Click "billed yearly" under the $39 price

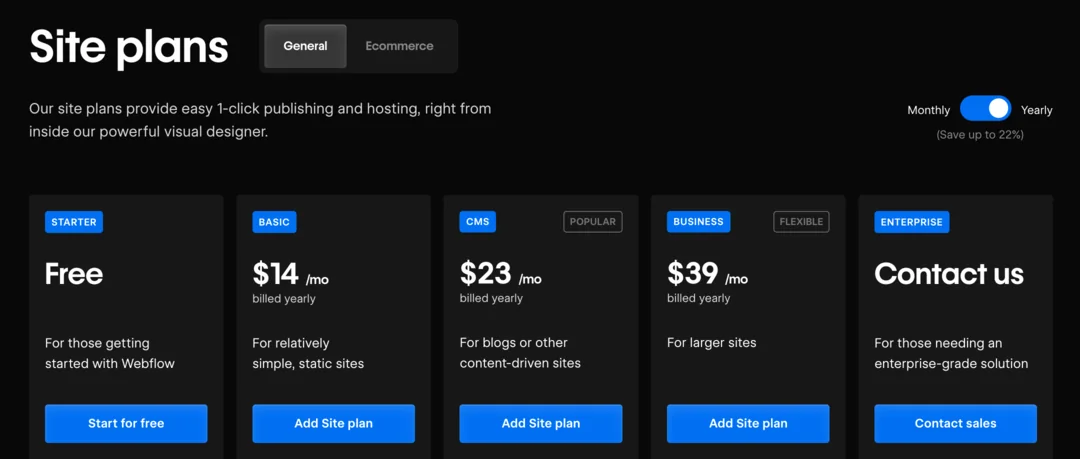[x=698, y=299]
